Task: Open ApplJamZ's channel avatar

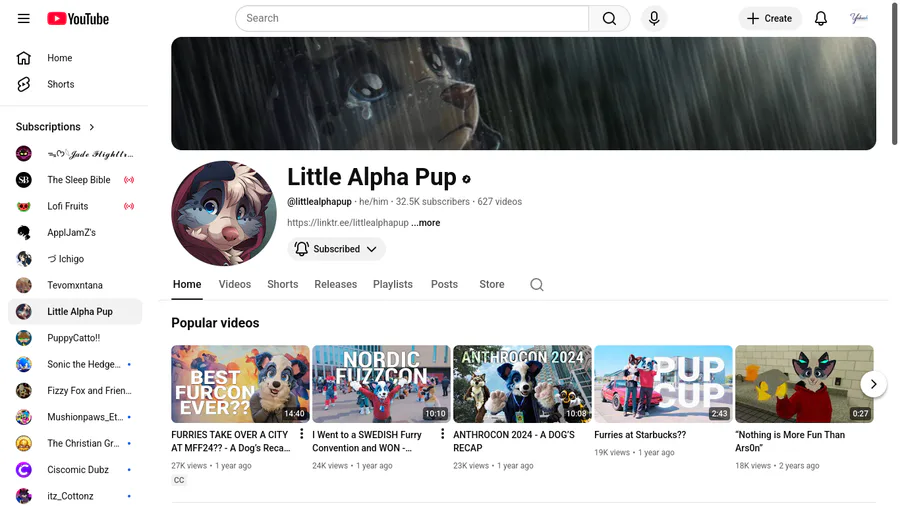Action: click(24, 232)
